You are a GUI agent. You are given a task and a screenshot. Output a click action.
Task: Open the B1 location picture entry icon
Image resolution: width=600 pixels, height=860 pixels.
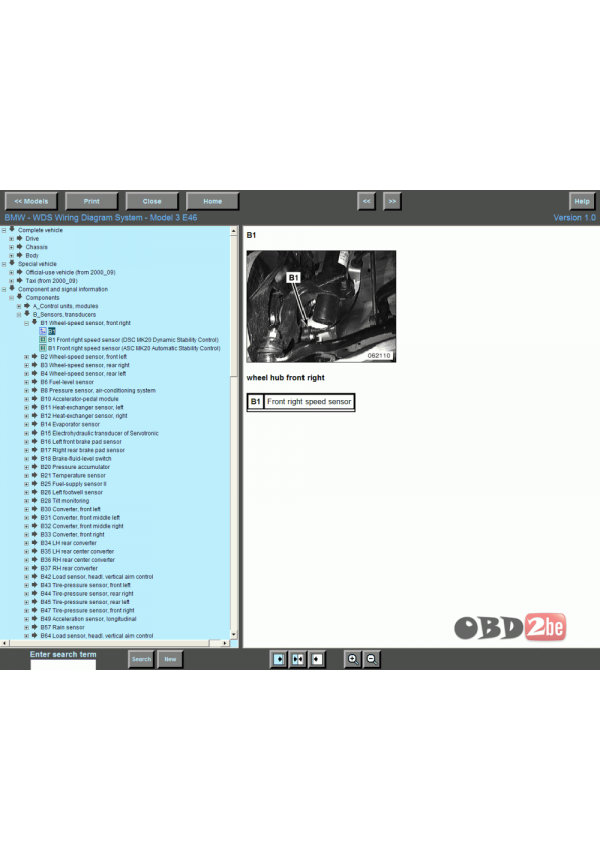tap(43, 331)
